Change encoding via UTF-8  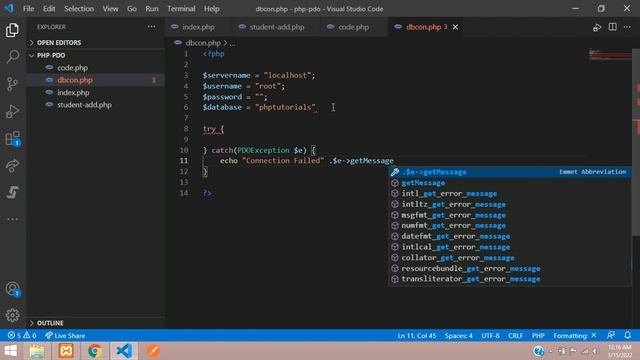point(490,336)
